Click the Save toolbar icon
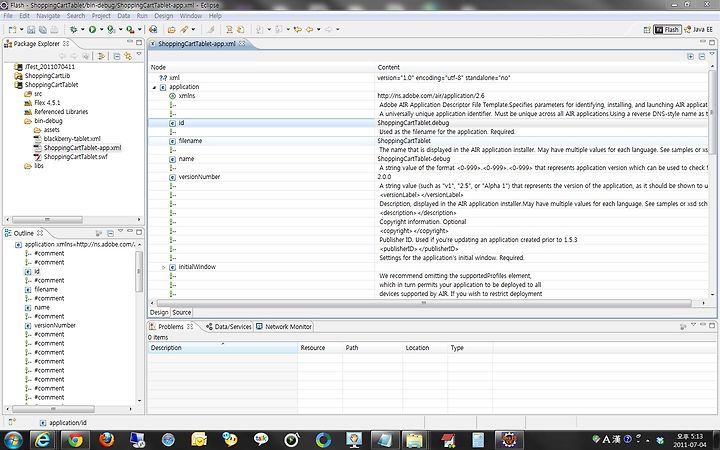 pos(31,29)
